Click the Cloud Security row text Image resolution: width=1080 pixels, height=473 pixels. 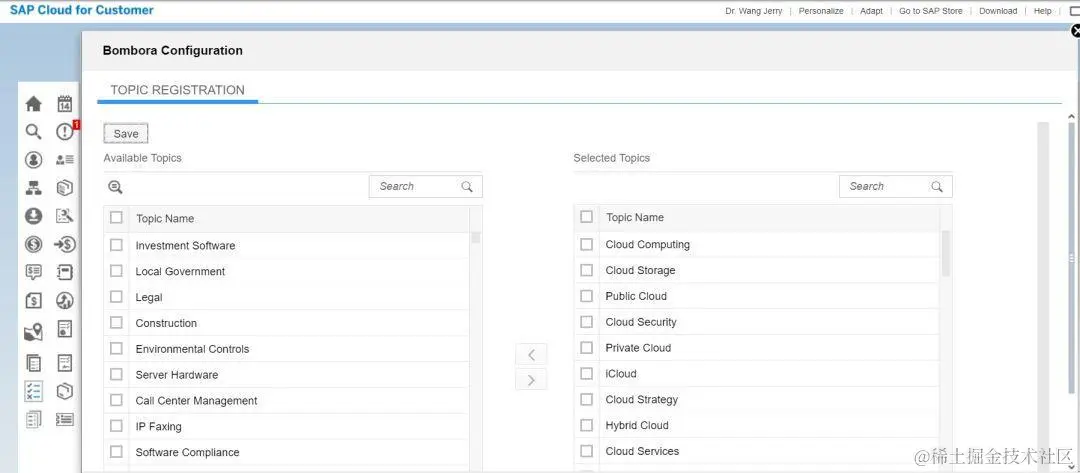[x=641, y=322]
